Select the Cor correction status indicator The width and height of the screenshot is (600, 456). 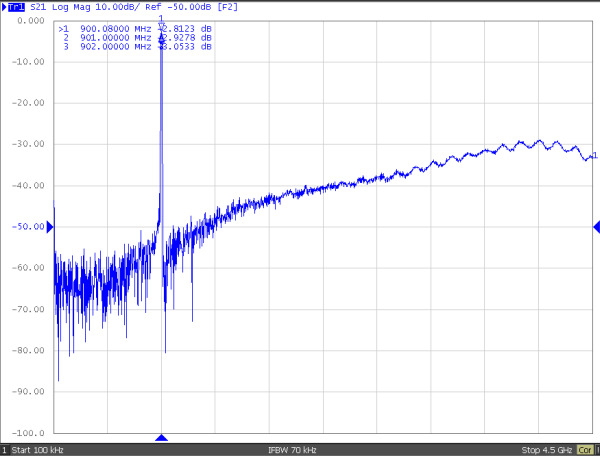pyautogui.click(x=584, y=450)
